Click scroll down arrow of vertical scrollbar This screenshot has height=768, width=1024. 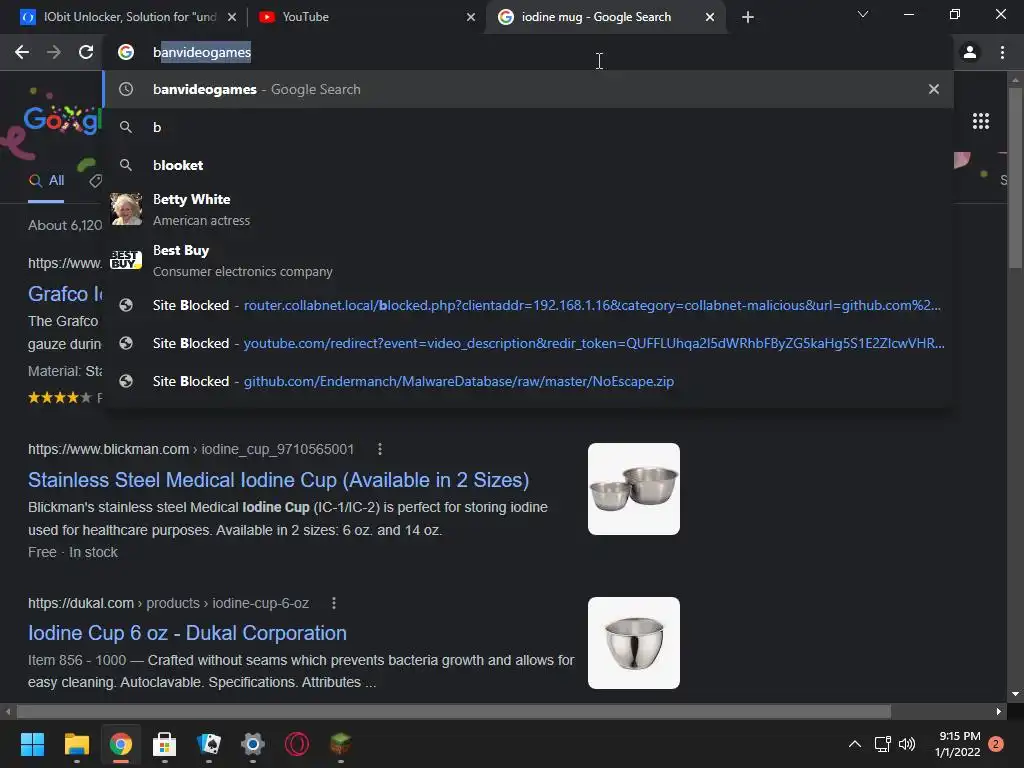1015,694
